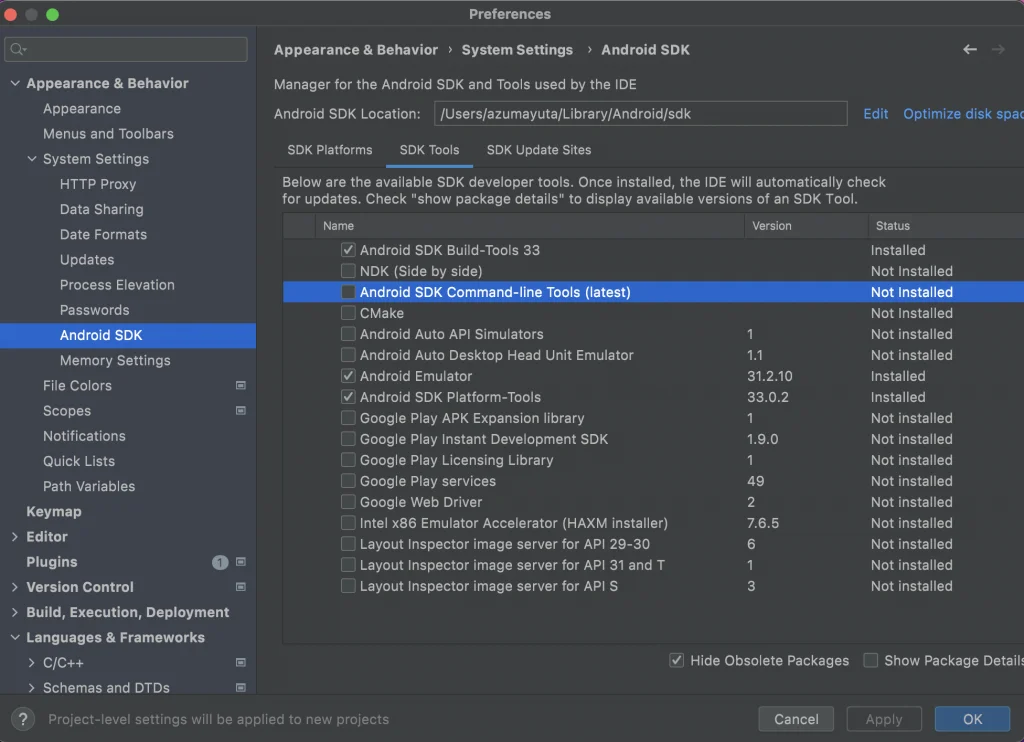The image size is (1024, 742).
Task: Click the project-level icon beside File Colors
Action: click(x=240, y=385)
